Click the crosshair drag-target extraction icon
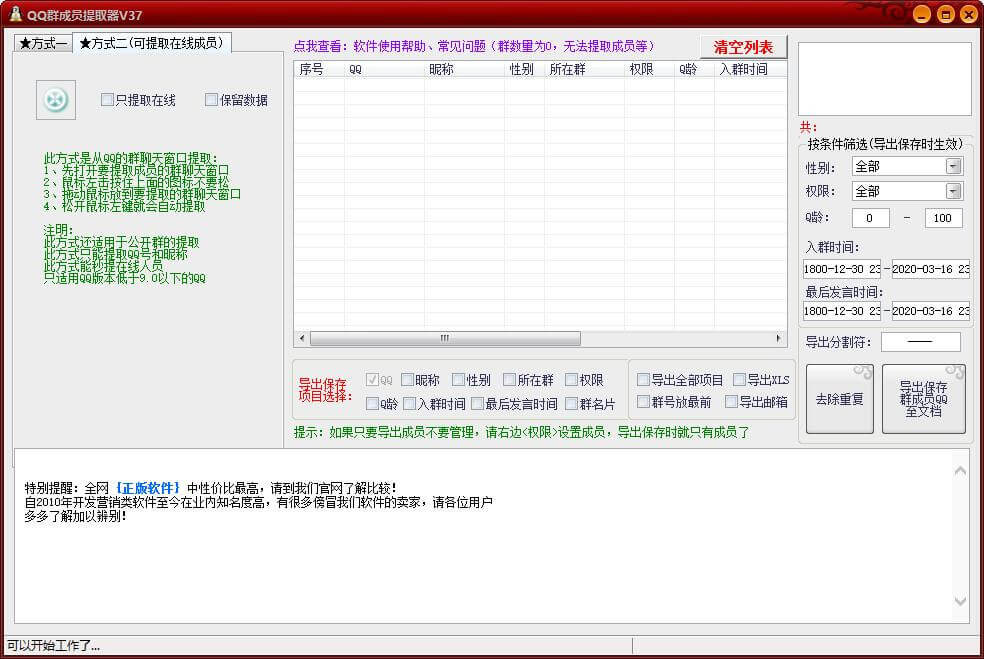This screenshot has height=659, width=984. [x=56, y=100]
